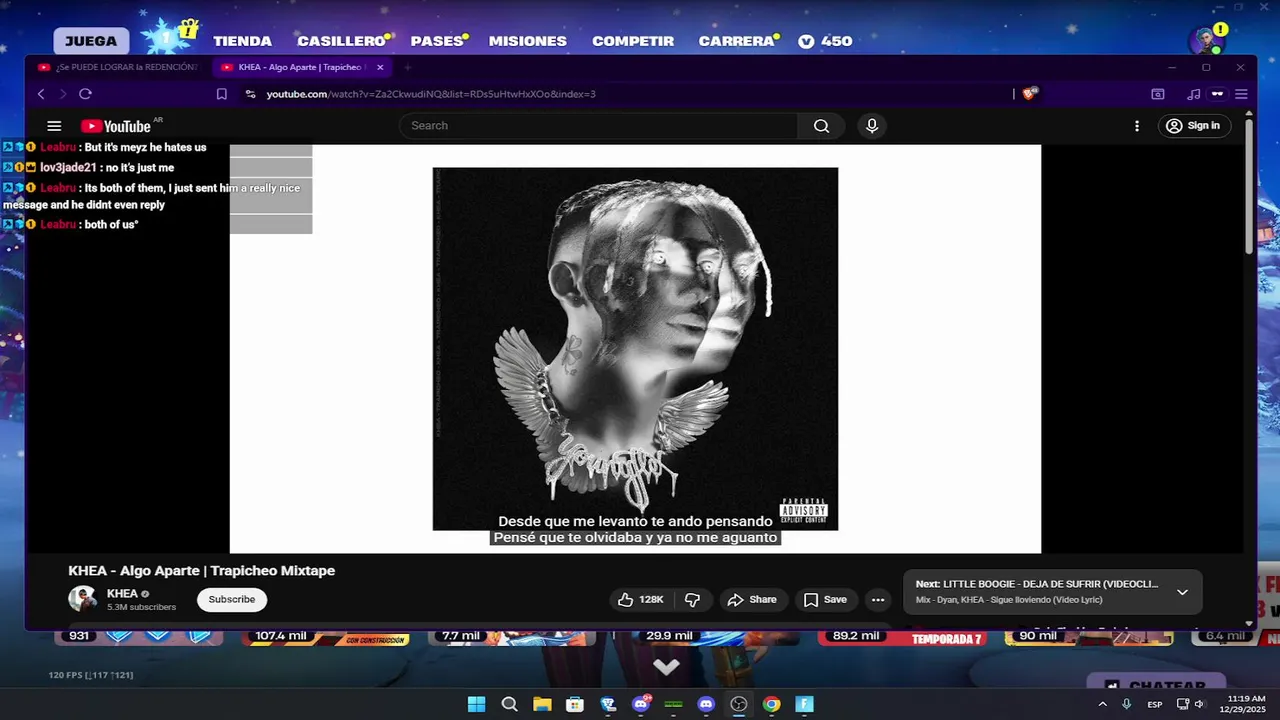Image resolution: width=1280 pixels, height=720 pixels.
Task: Open KHEA channel avatar
Action: tap(82, 599)
